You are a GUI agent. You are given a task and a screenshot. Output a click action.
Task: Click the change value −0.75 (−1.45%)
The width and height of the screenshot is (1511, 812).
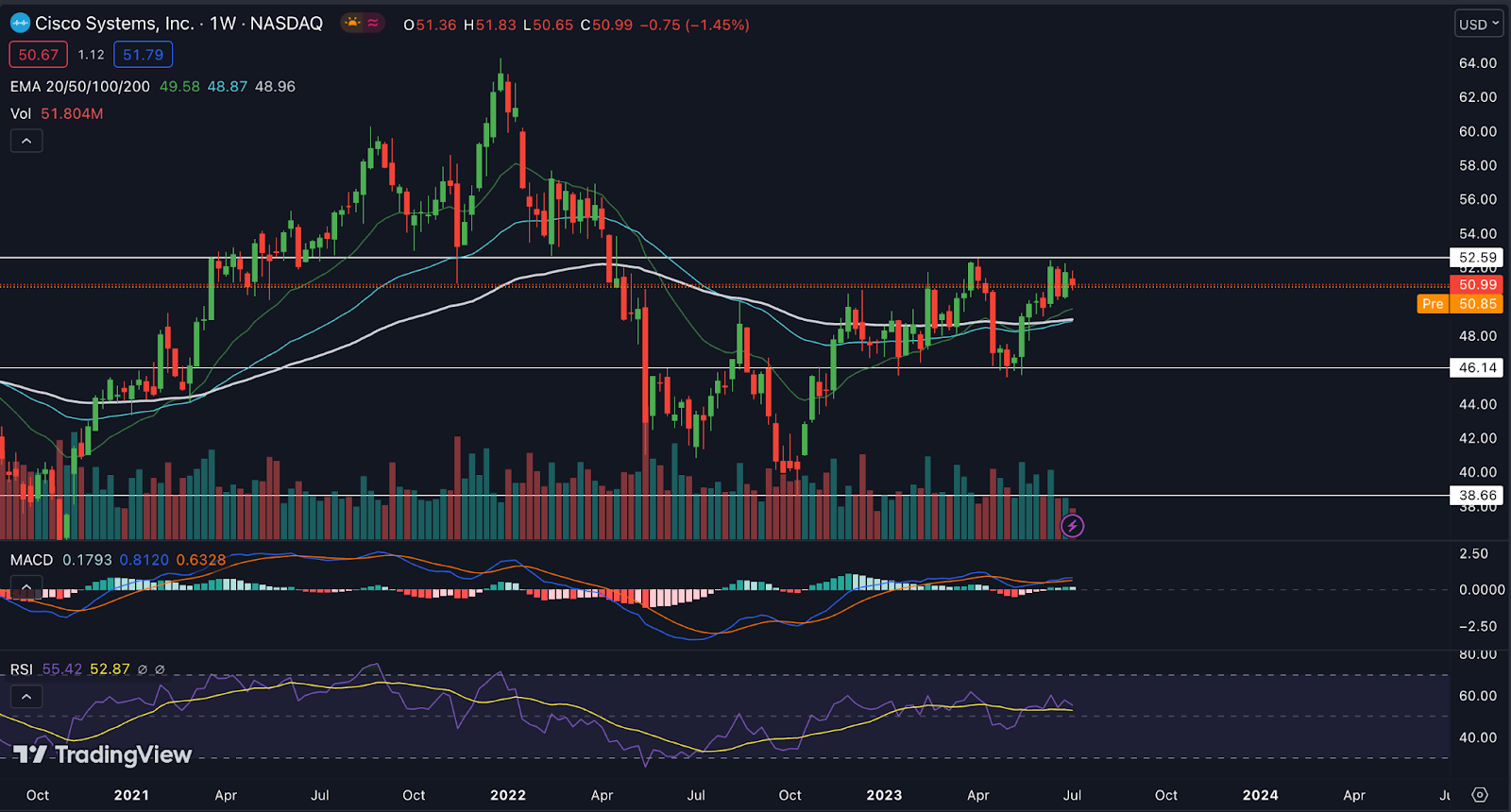pyautogui.click(x=695, y=25)
